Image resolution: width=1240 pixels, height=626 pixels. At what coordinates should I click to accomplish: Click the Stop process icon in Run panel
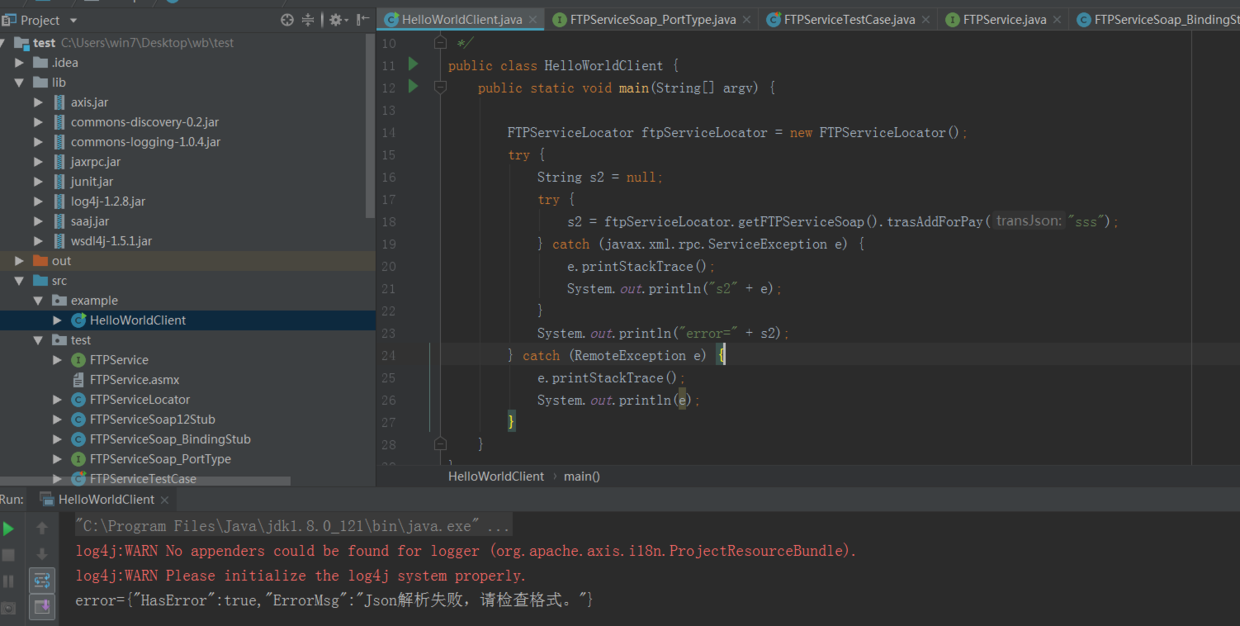tap(9, 554)
